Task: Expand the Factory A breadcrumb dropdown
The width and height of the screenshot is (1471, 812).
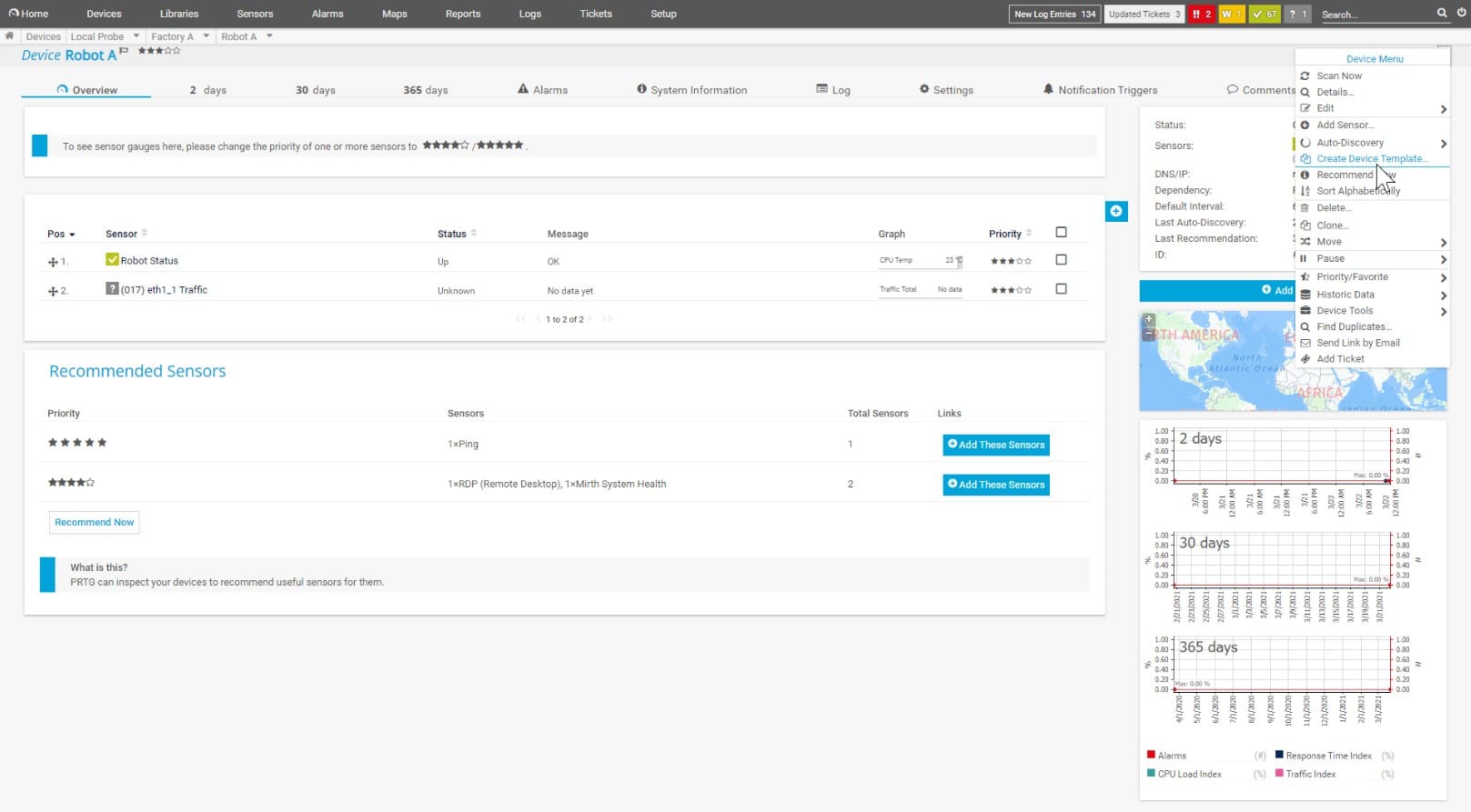Action: 207,36
